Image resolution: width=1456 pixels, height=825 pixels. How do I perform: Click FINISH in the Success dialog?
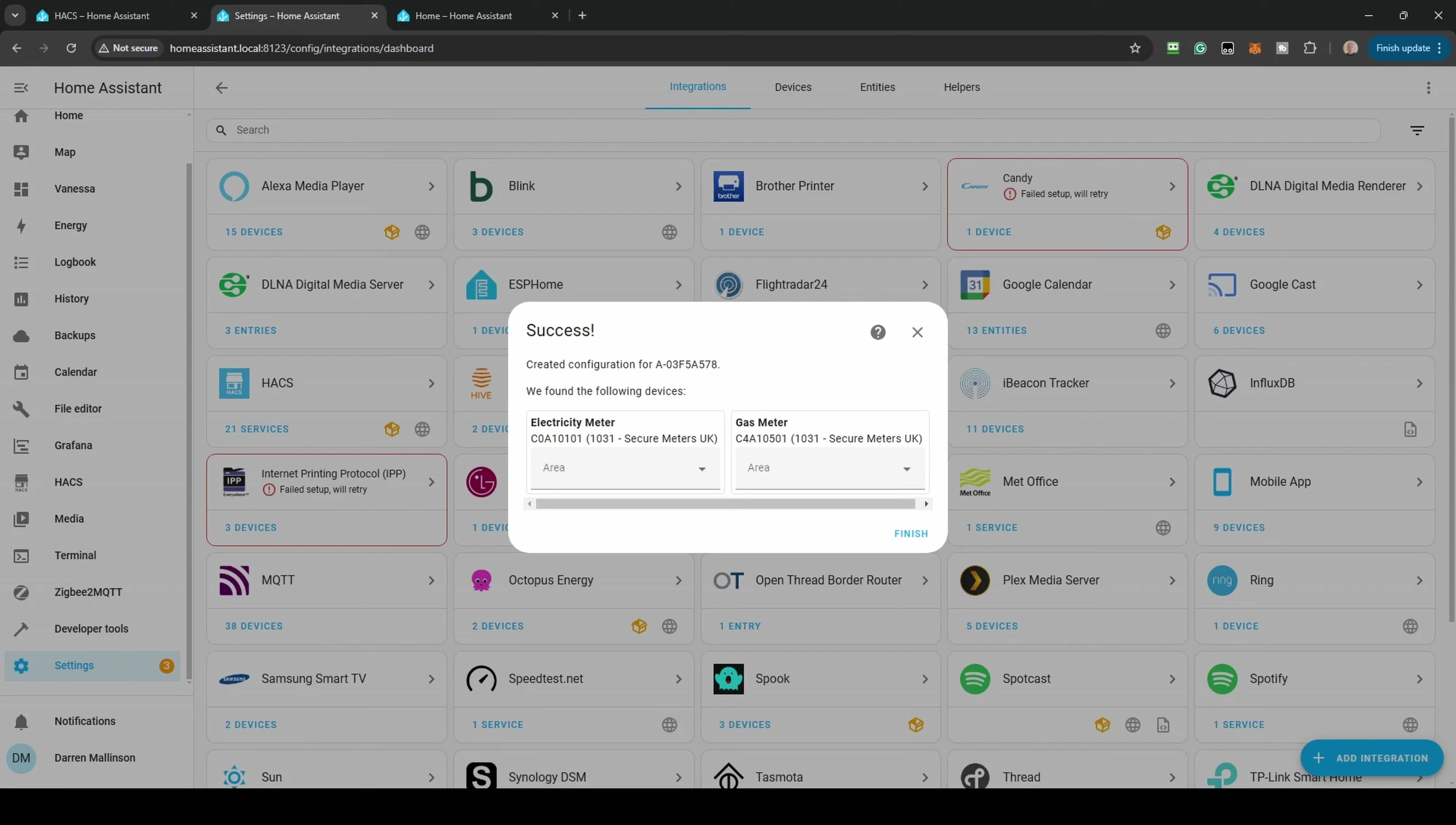(x=911, y=534)
